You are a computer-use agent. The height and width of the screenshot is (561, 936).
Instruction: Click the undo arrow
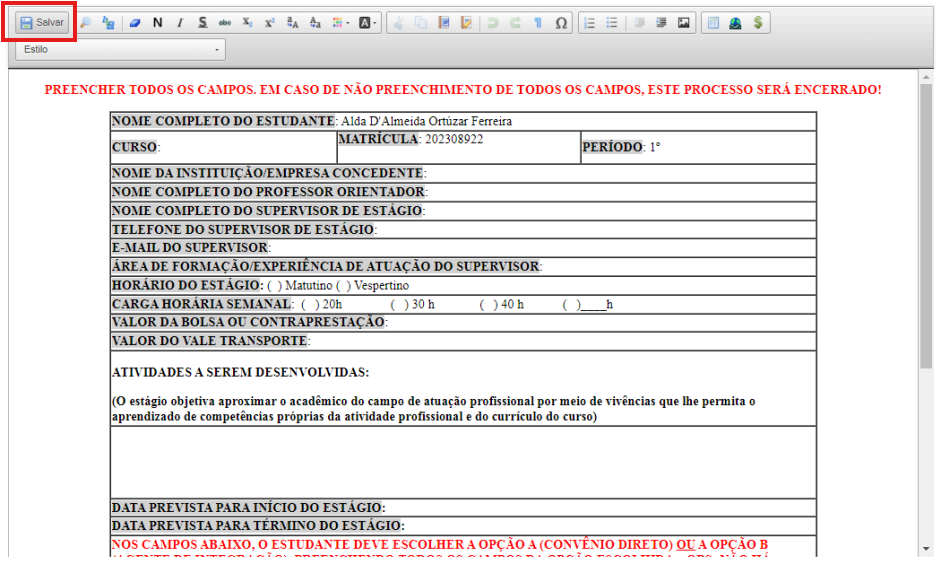pos(492,23)
